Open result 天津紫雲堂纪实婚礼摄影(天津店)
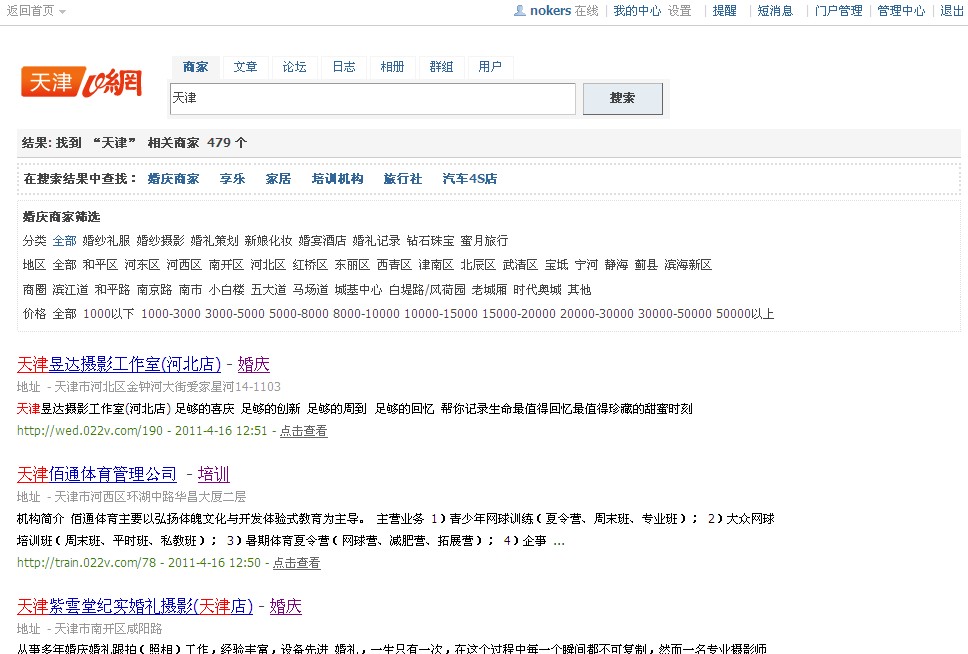Image resolution: width=968 pixels, height=654 pixels. [135, 606]
